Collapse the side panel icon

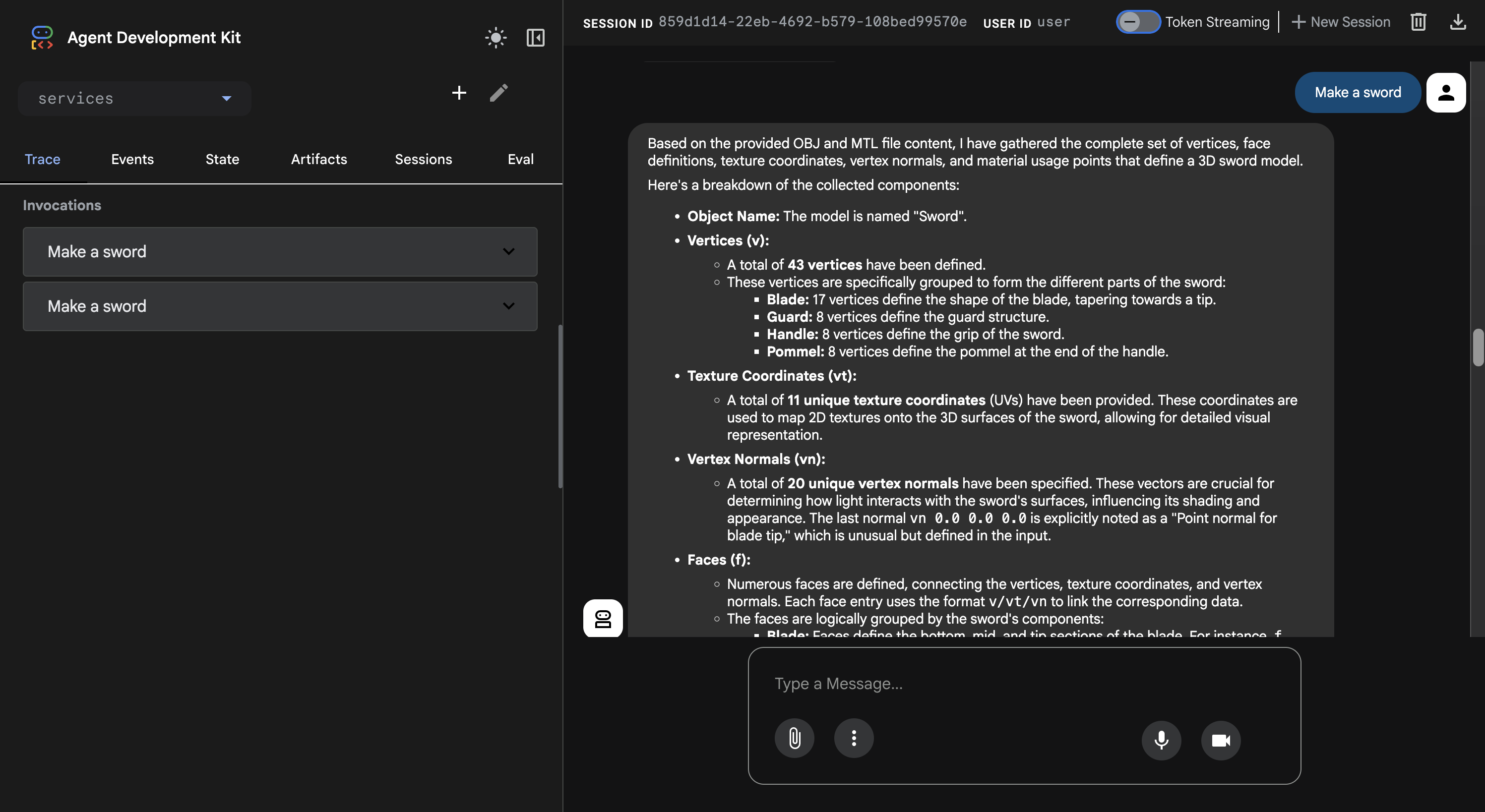[535, 38]
